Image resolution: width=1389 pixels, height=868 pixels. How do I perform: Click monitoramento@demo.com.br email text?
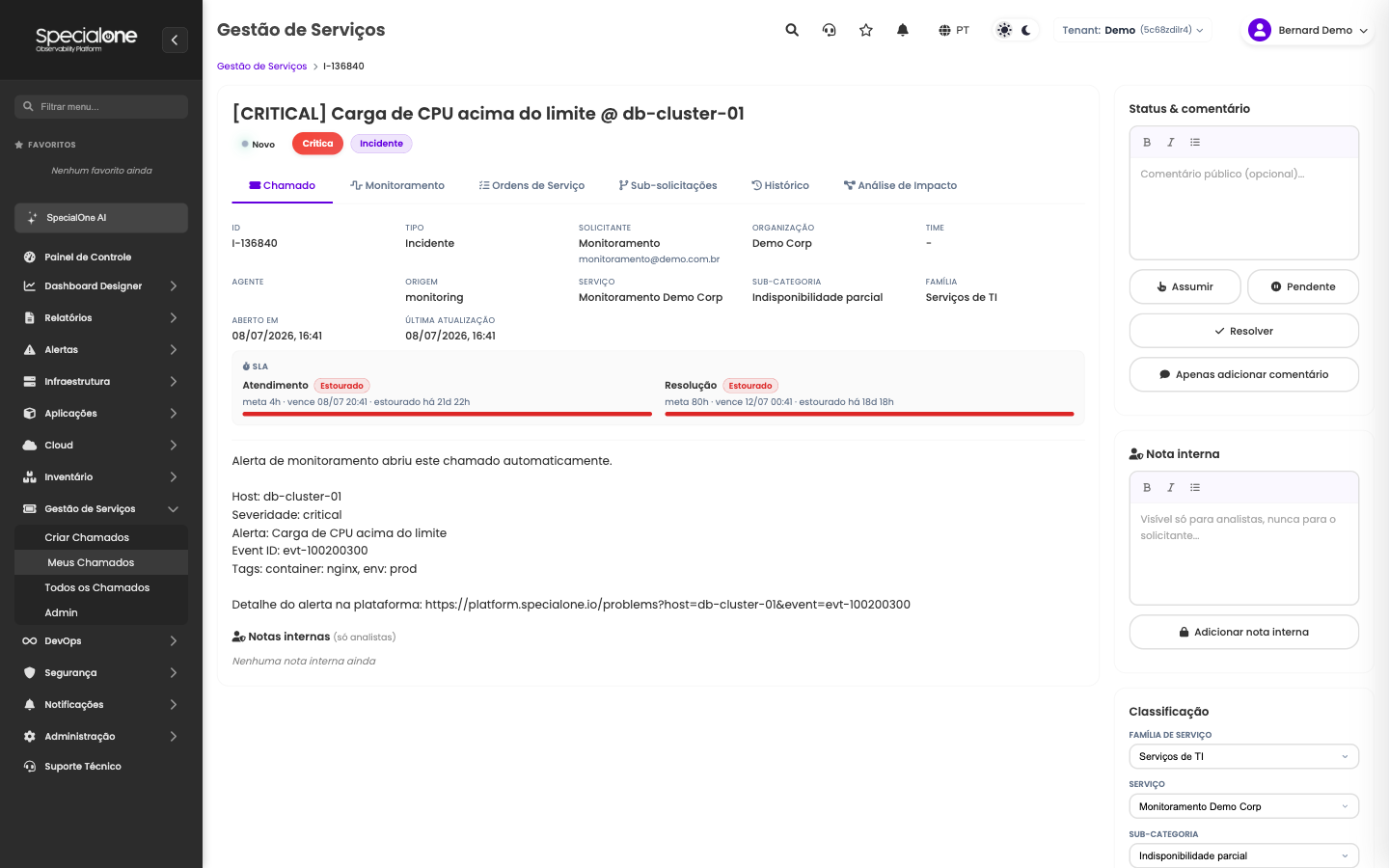click(649, 259)
